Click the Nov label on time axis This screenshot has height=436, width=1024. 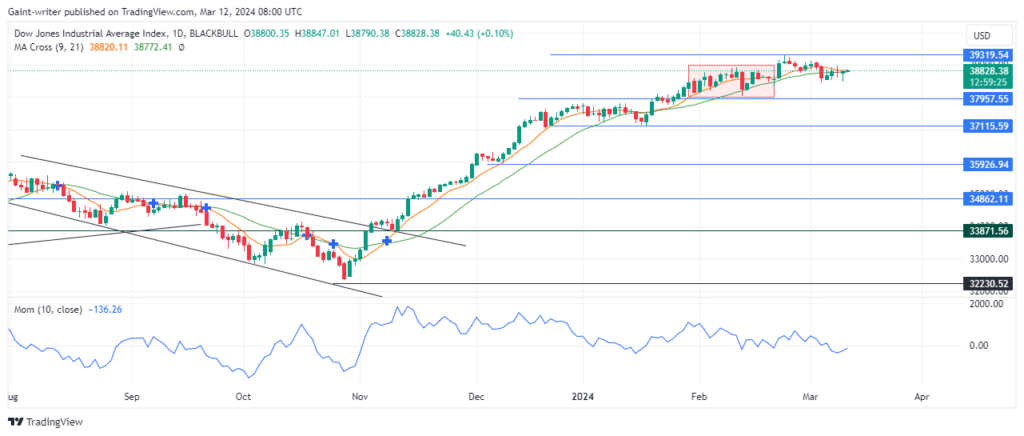pos(360,396)
